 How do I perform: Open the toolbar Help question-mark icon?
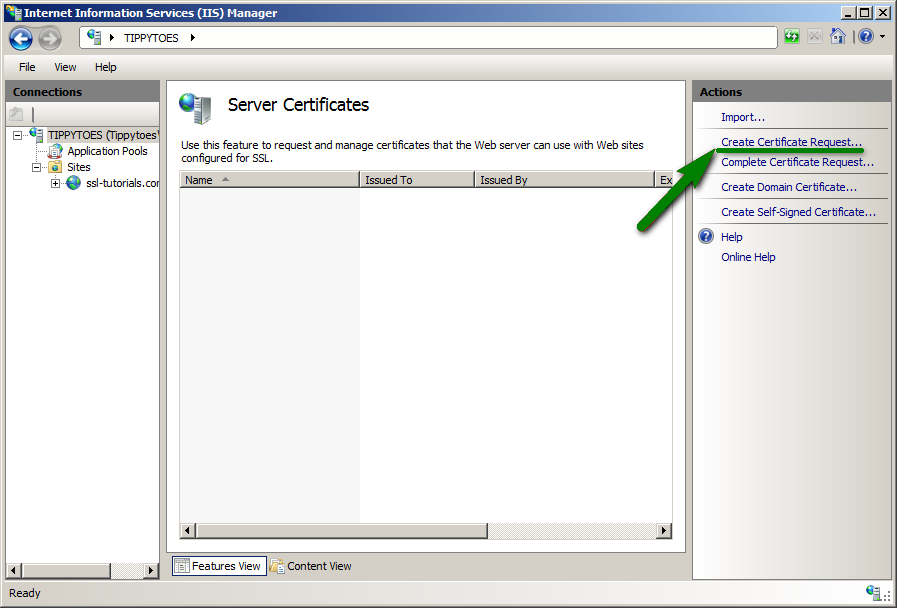[x=866, y=37]
